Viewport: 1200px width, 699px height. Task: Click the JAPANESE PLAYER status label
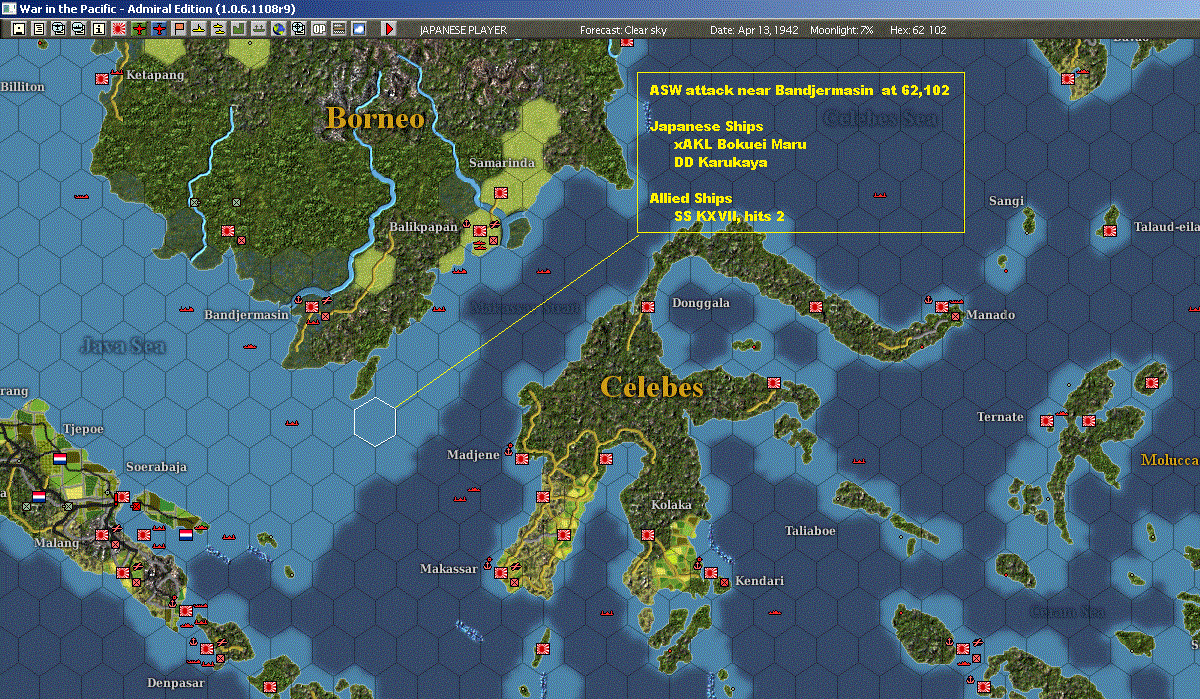[x=463, y=30]
